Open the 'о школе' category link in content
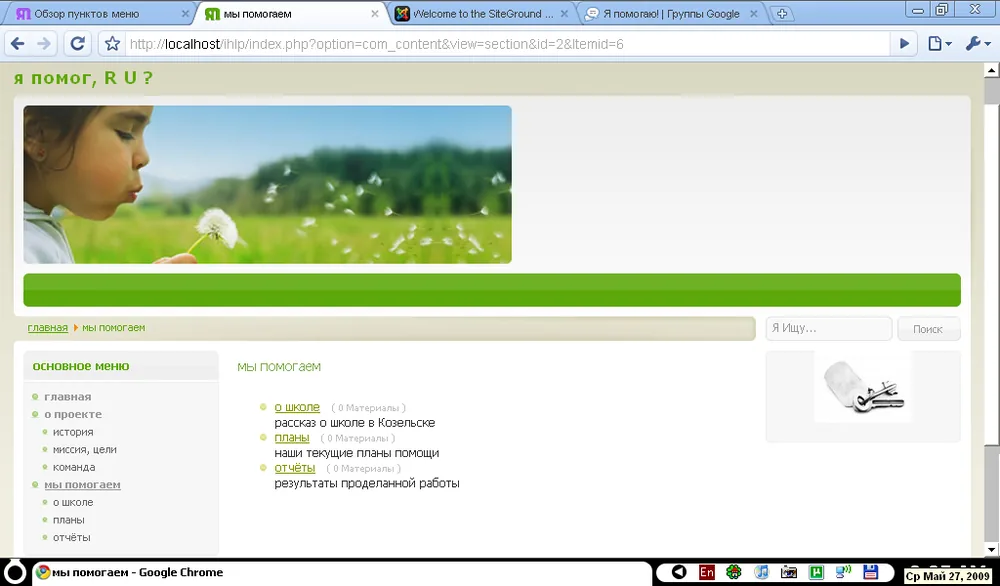1000x586 pixels. pyautogui.click(x=297, y=407)
